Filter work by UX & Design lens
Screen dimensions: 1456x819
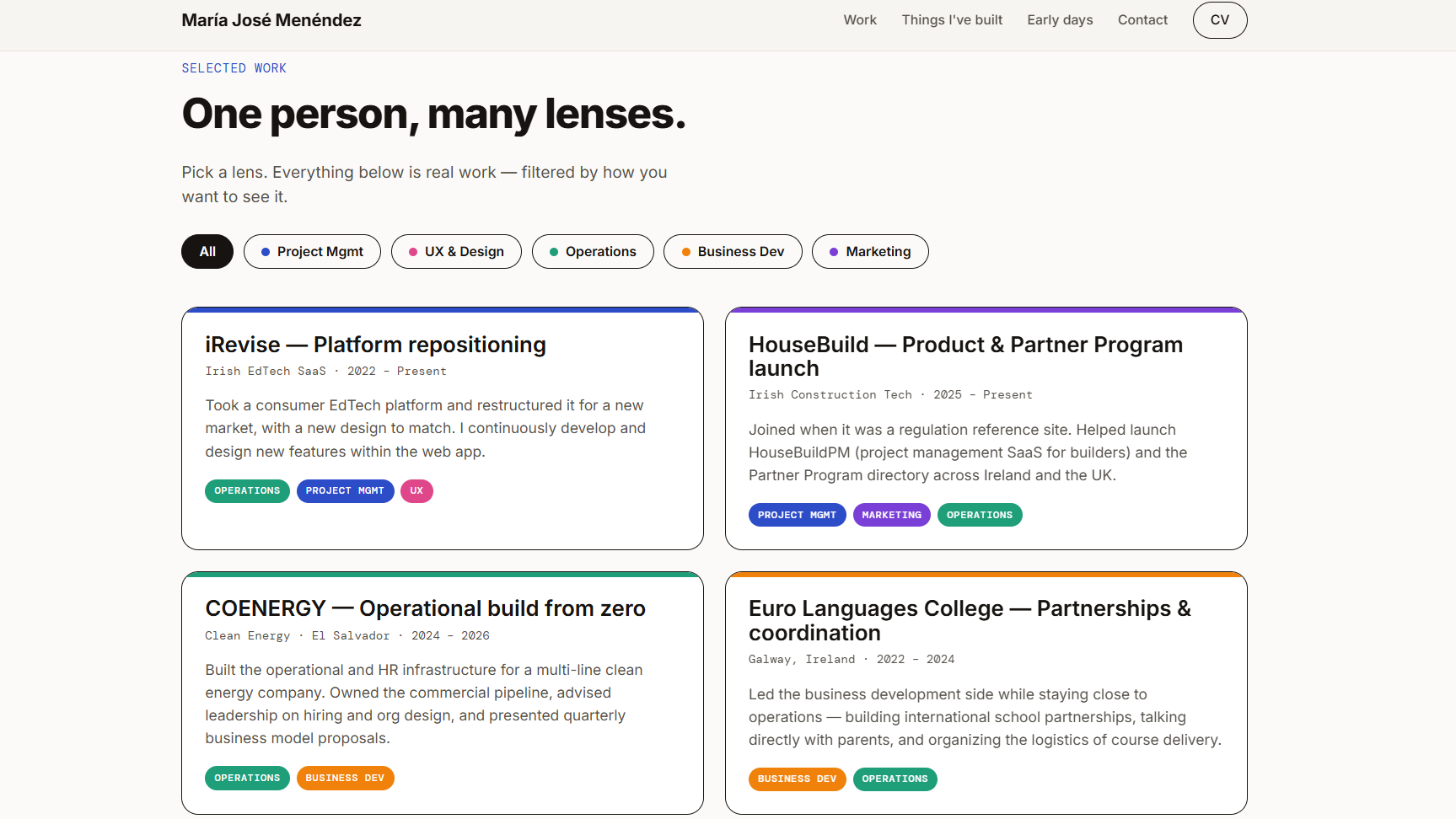456,252
